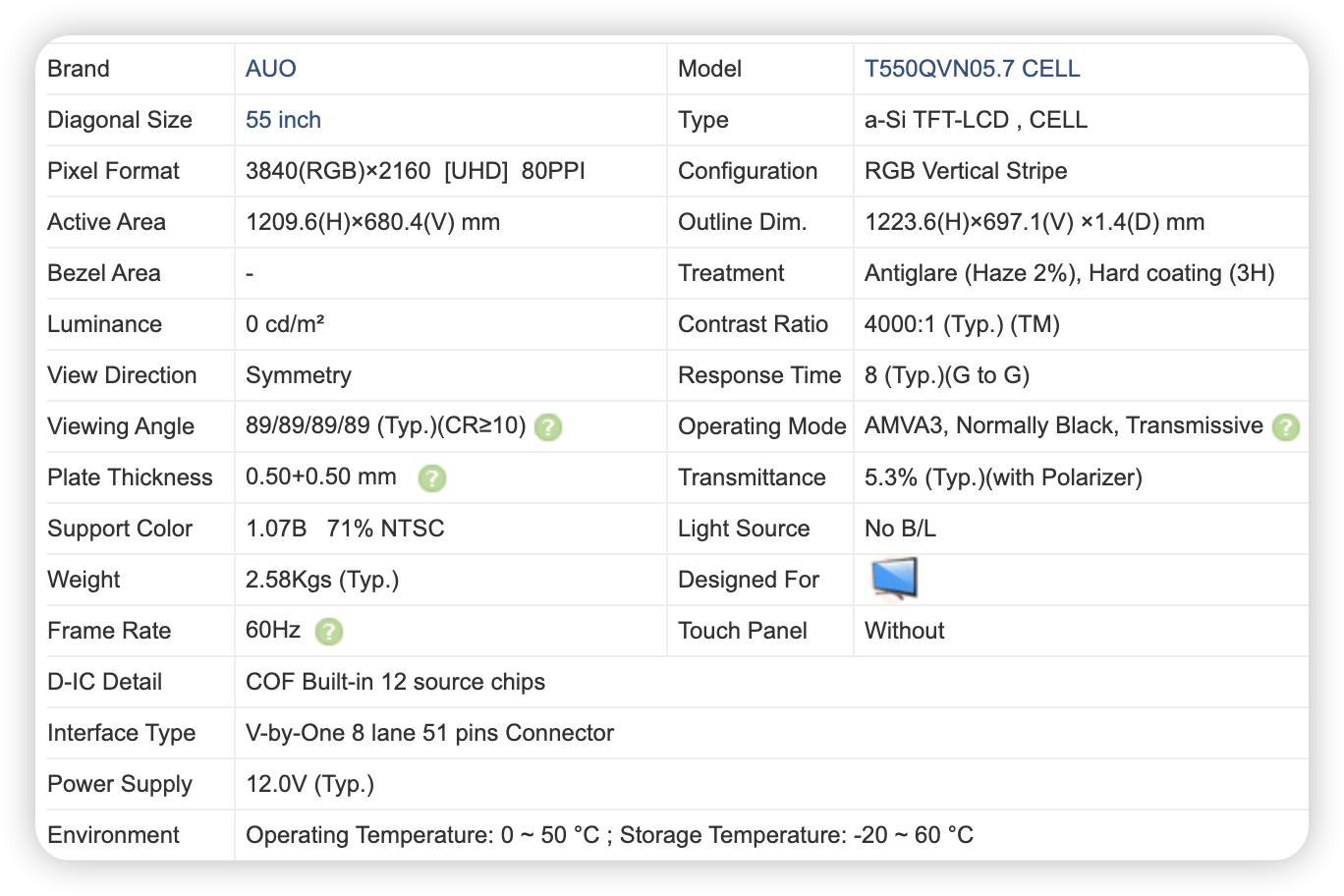
Task: Click the V-by-One 8 lane interface value
Action: [x=429, y=733]
